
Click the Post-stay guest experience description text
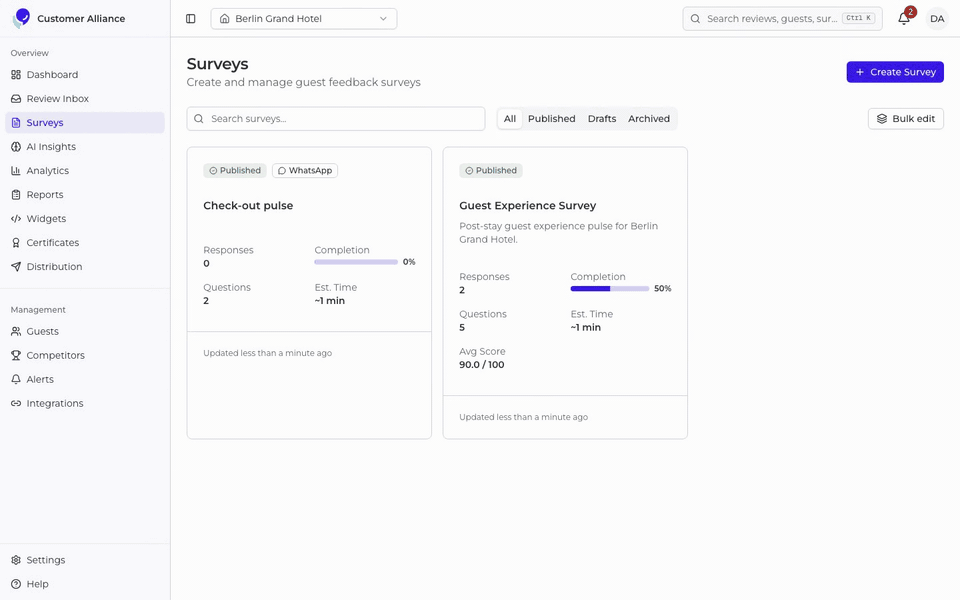[x=558, y=233]
